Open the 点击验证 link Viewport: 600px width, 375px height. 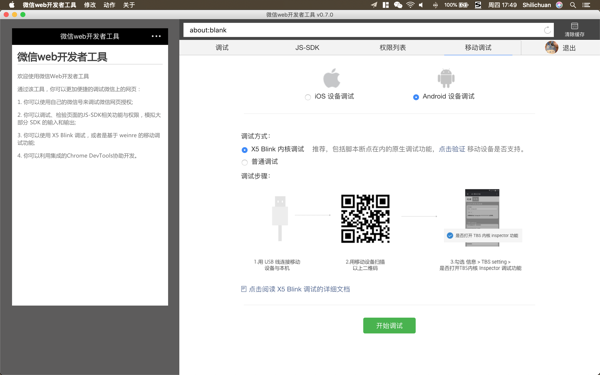click(x=452, y=149)
